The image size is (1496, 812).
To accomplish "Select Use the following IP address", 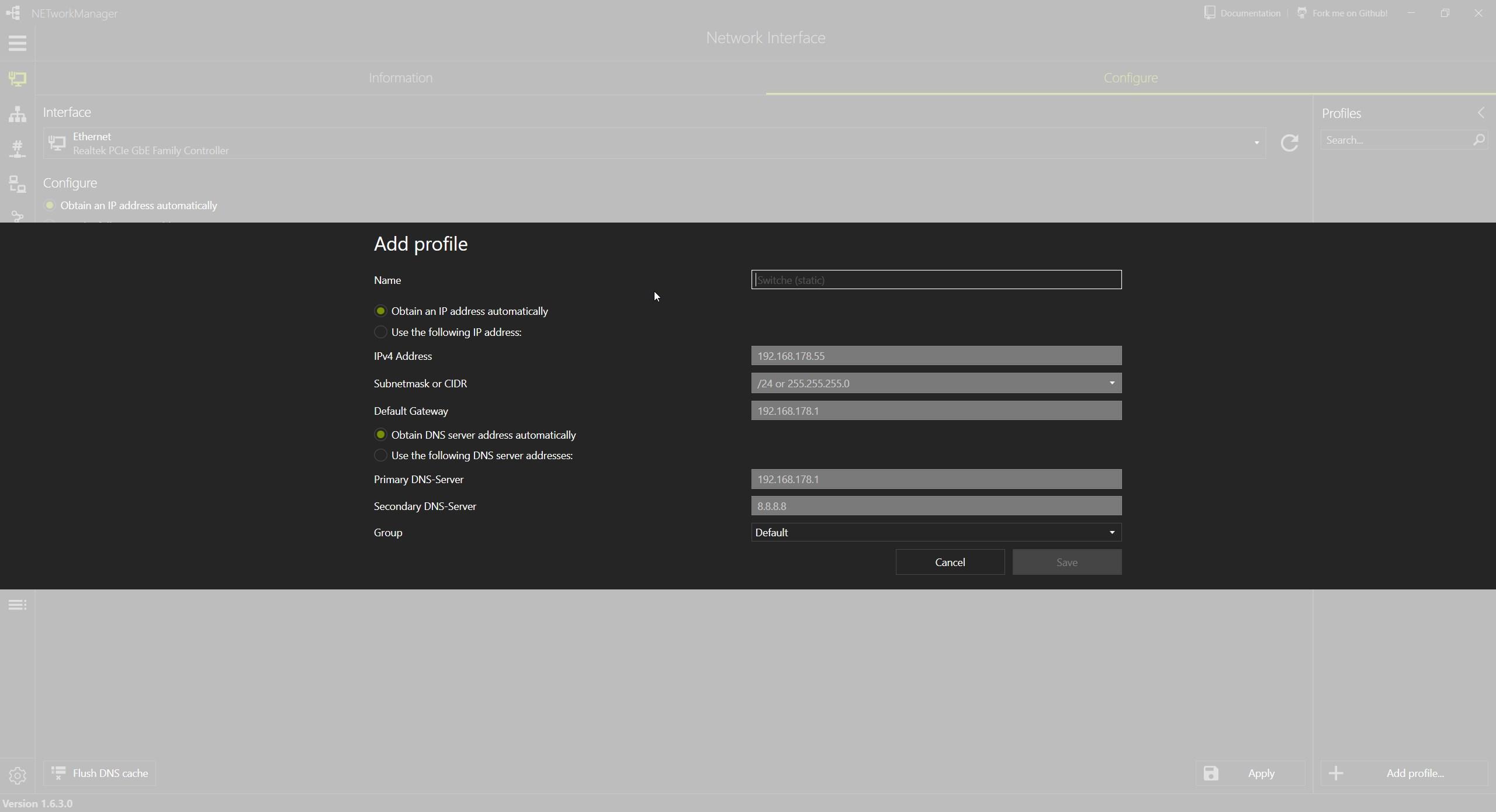I will [380, 332].
